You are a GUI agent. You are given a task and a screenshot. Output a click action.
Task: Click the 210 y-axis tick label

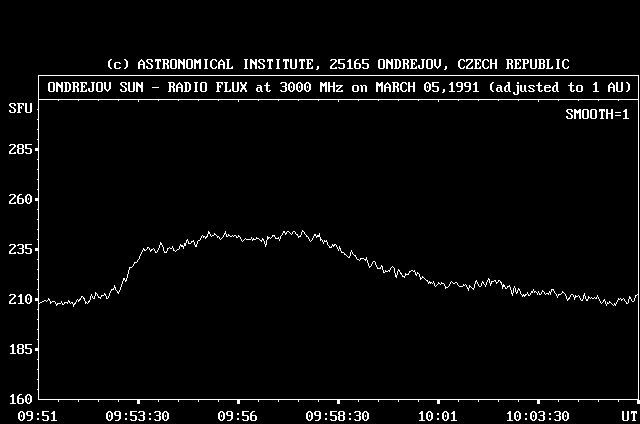(x=21, y=299)
